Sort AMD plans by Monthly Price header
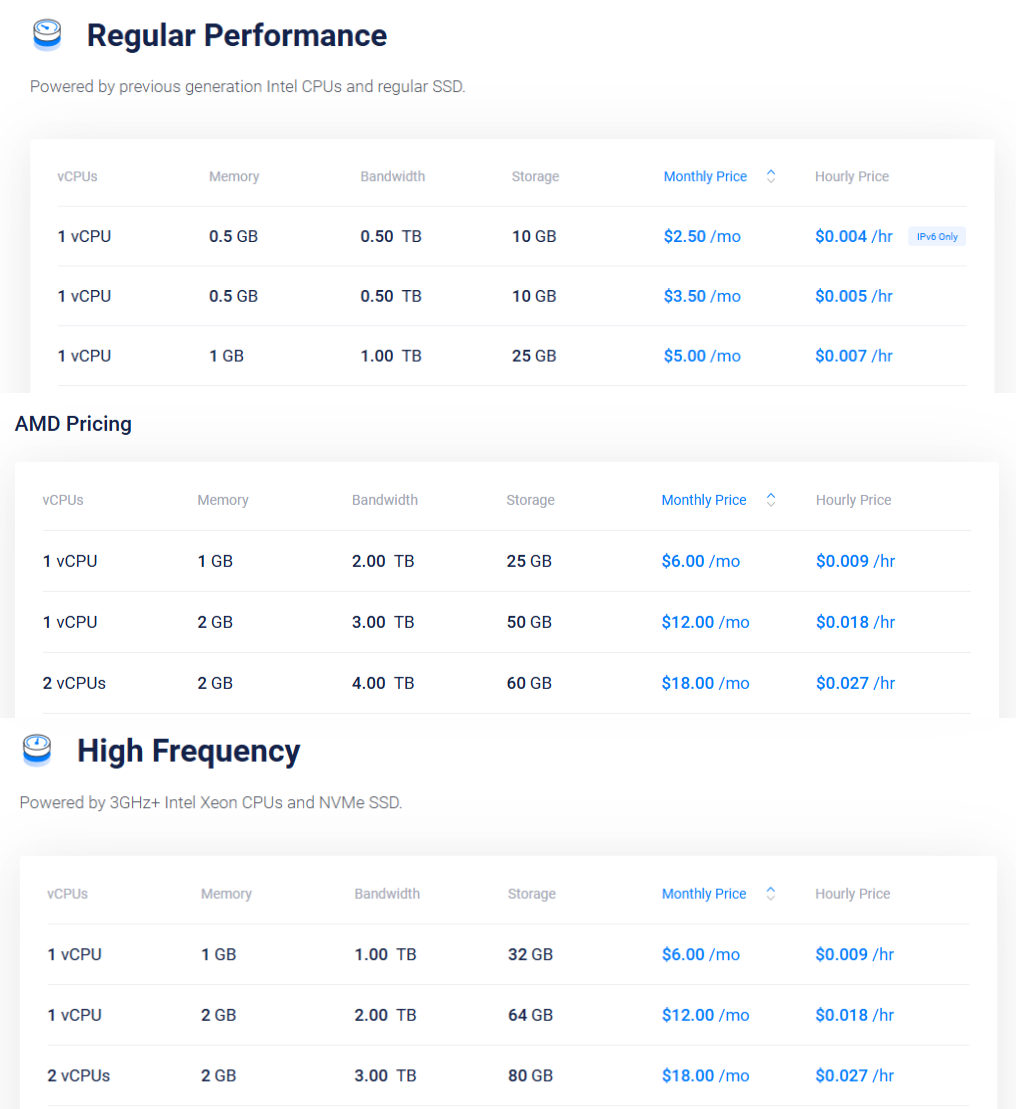The width and height of the screenshot is (1016, 1109). tap(704, 500)
